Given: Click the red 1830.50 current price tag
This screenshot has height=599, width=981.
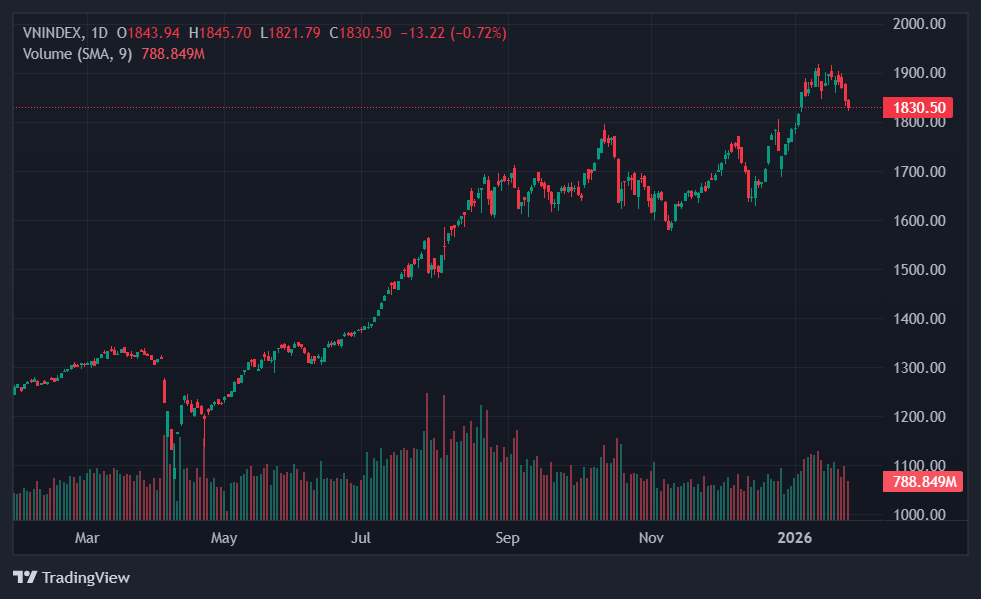Looking at the screenshot, I should click(x=917, y=107).
